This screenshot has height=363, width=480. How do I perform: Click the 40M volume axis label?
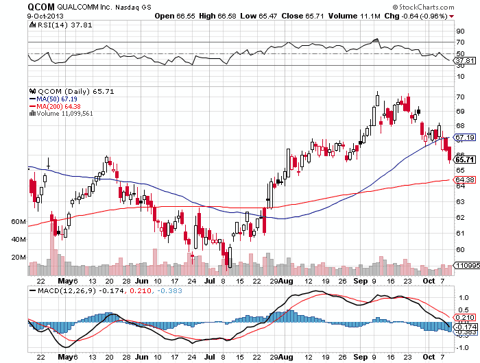(x=19, y=239)
